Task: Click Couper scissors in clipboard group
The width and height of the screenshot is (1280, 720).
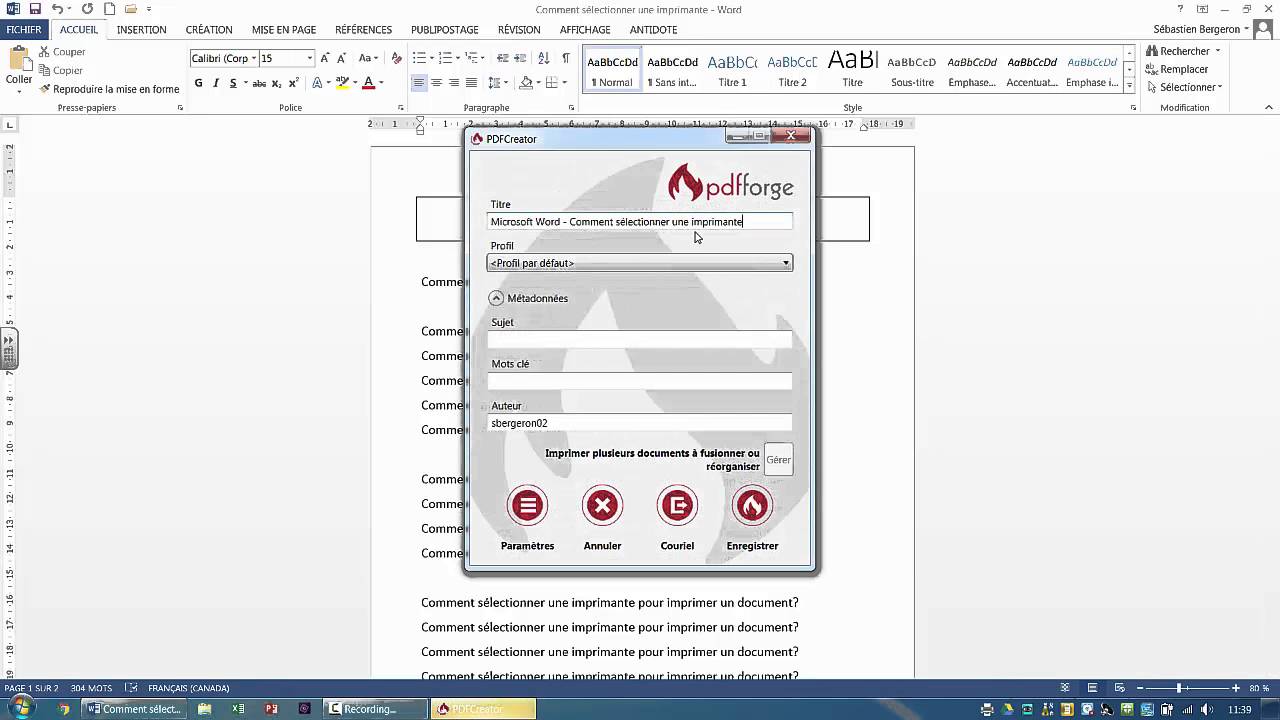Action: [x=62, y=51]
